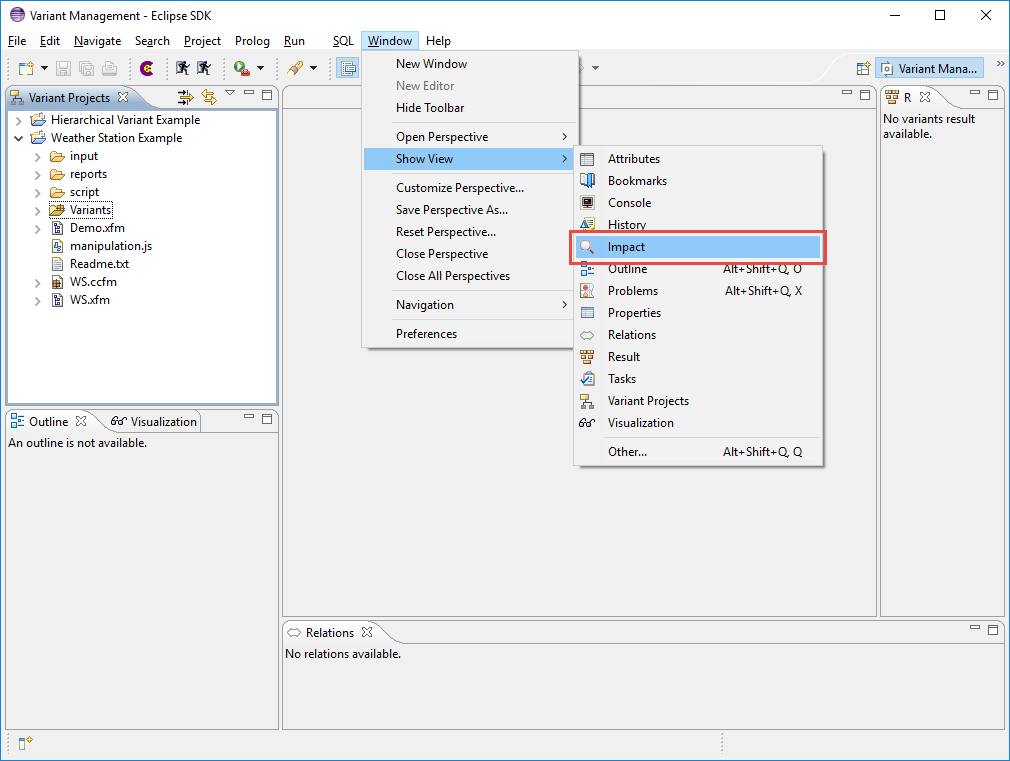Choose Attributes from the Show View submenu
The height and width of the screenshot is (761, 1010).
pyautogui.click(x=698, y=159)
